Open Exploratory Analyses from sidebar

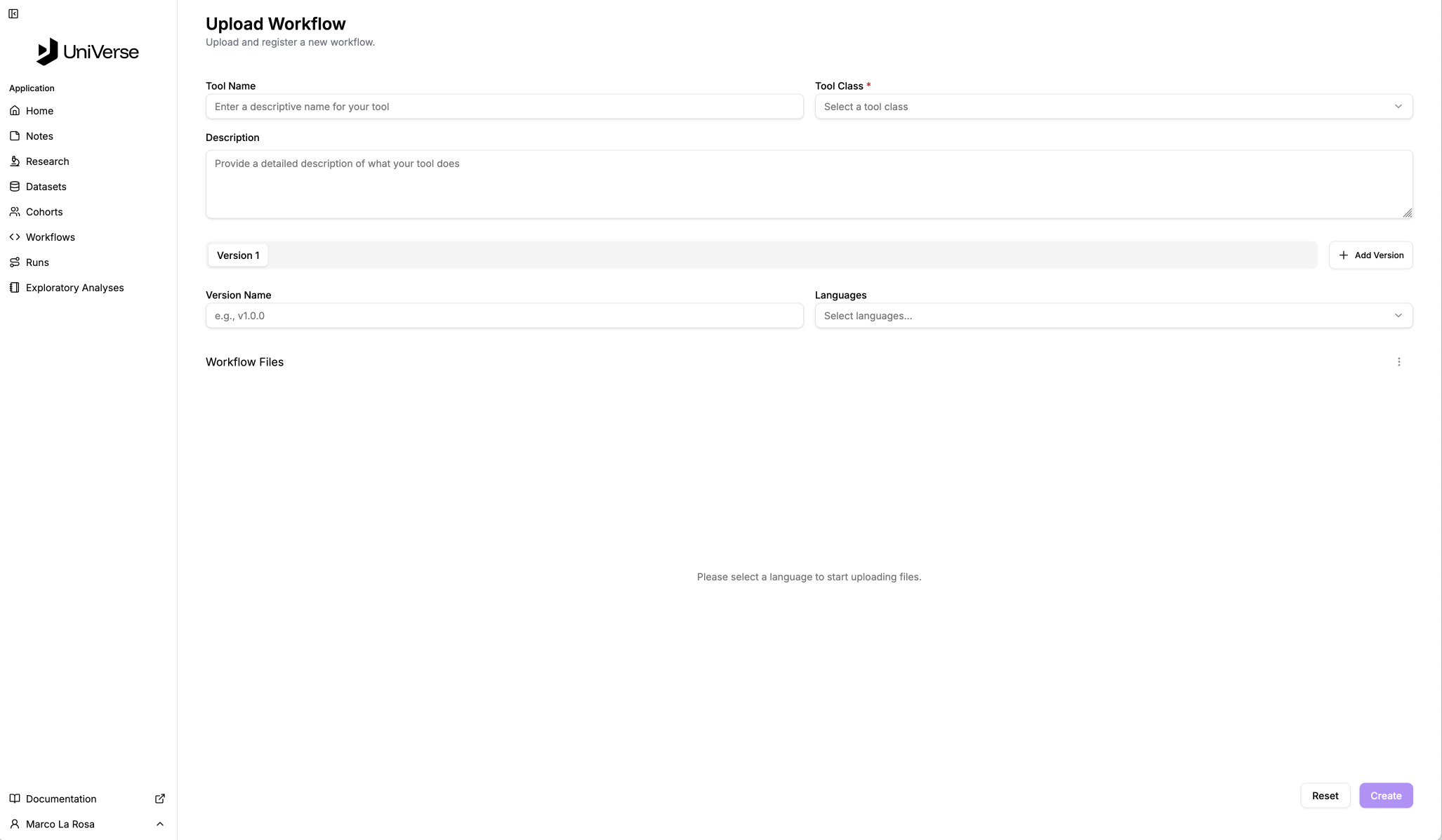[74, 288]
